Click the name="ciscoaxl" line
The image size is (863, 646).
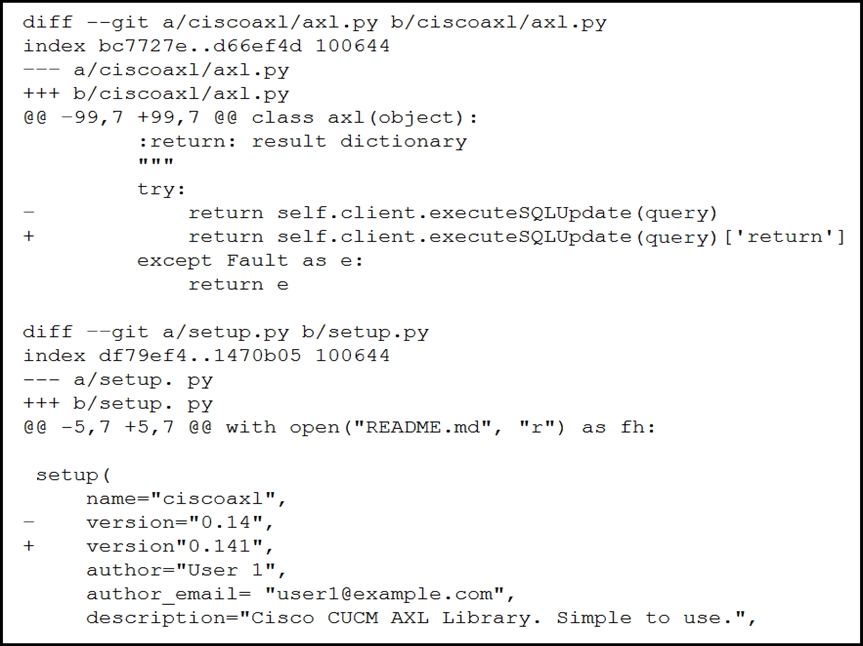pyautogui.click(x=187, y=499)
